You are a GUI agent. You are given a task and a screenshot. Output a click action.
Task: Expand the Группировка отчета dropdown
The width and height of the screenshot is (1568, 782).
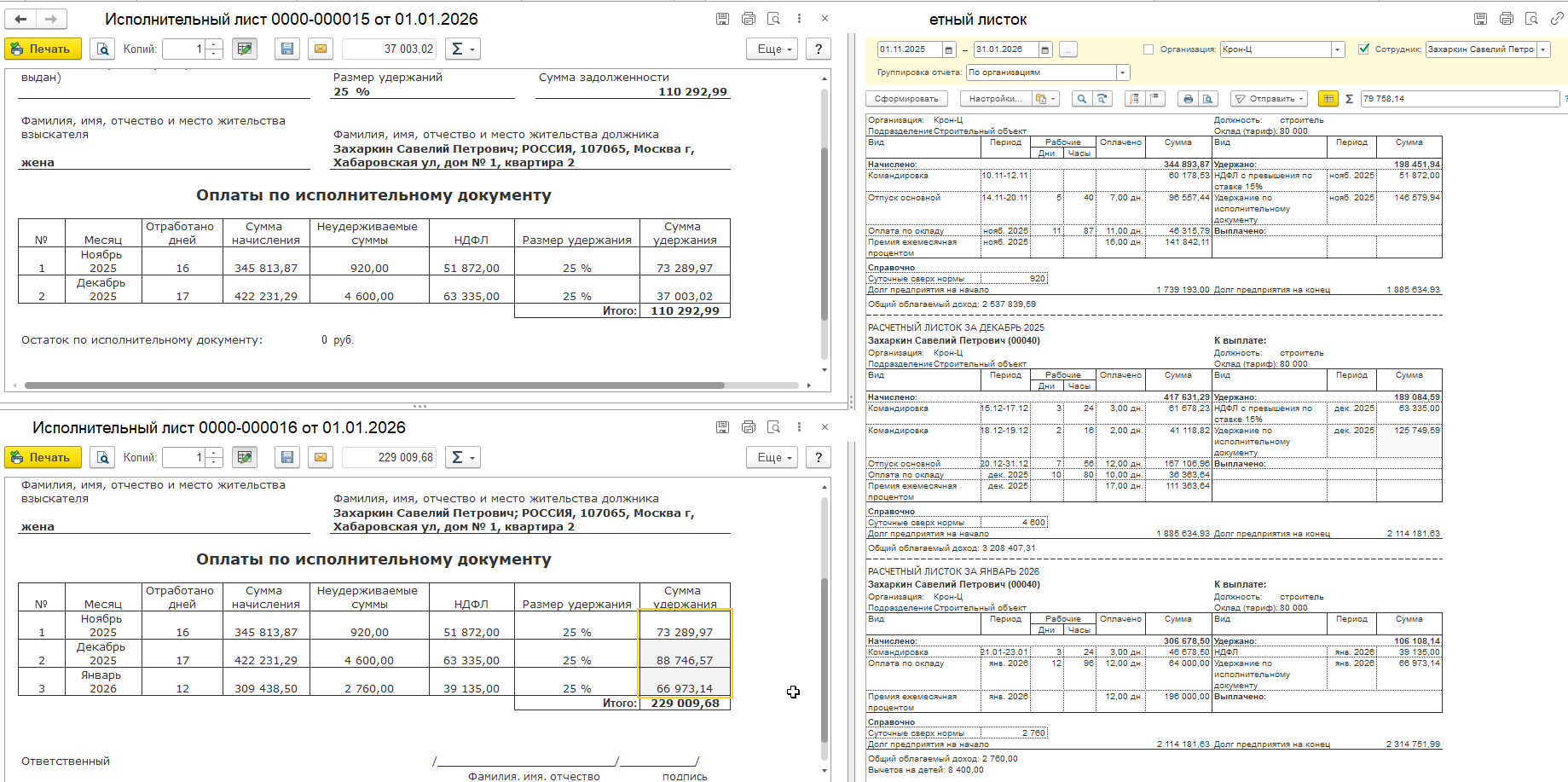1123,72
